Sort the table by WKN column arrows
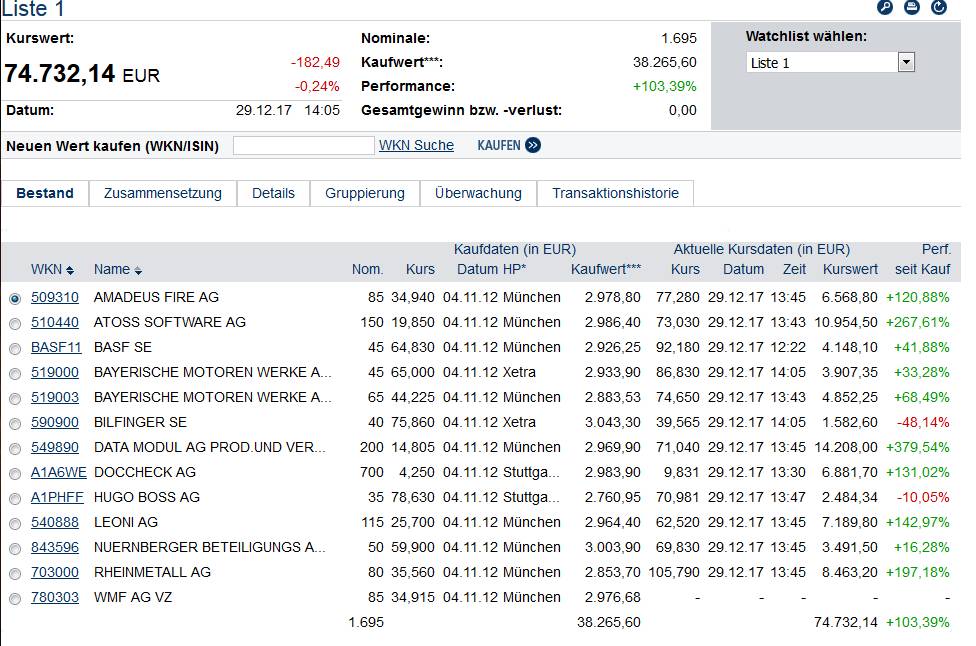Viewport: 976px width, 646px height. [x=70, y=270]
